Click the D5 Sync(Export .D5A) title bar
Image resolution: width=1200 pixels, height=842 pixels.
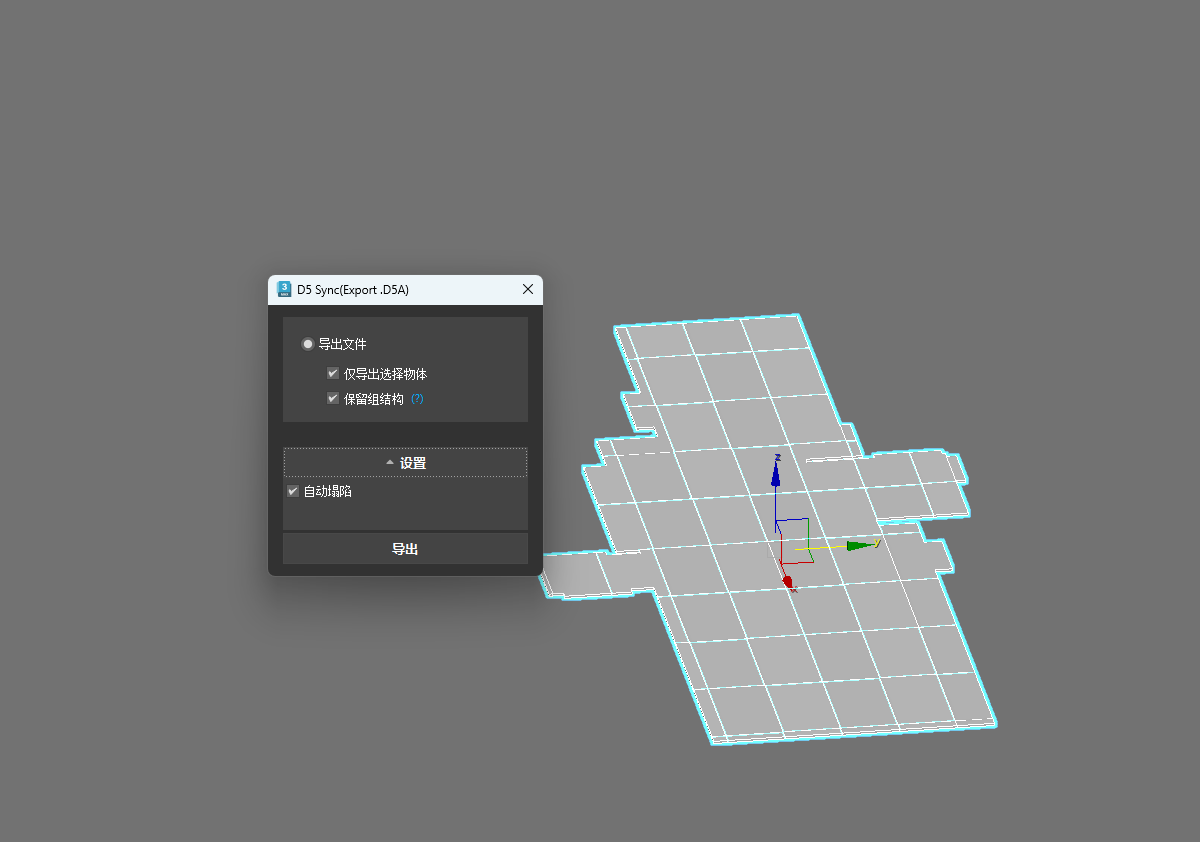point(400,289)
